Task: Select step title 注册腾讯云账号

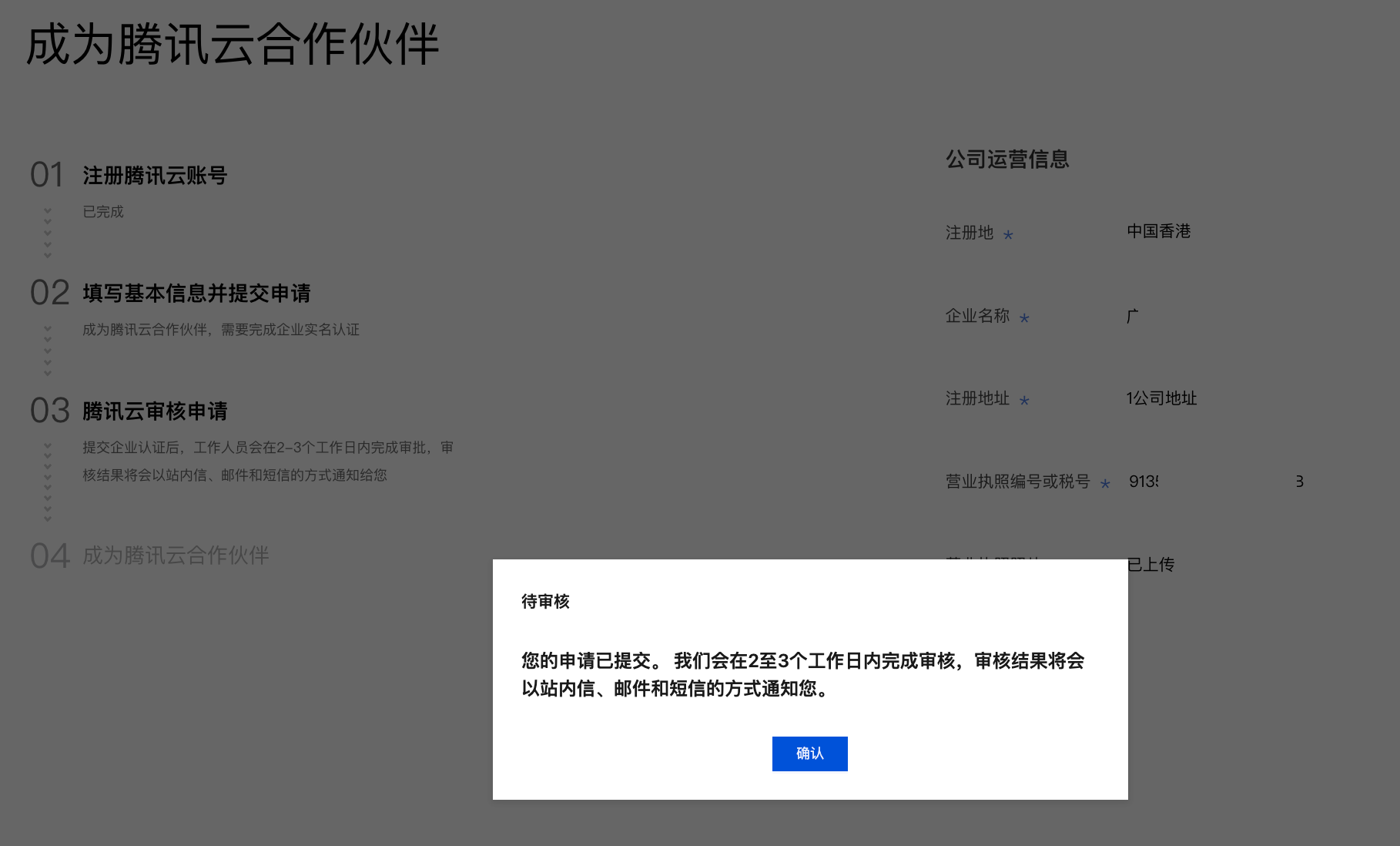Action: pyautogui.click(x=155, y=176)
